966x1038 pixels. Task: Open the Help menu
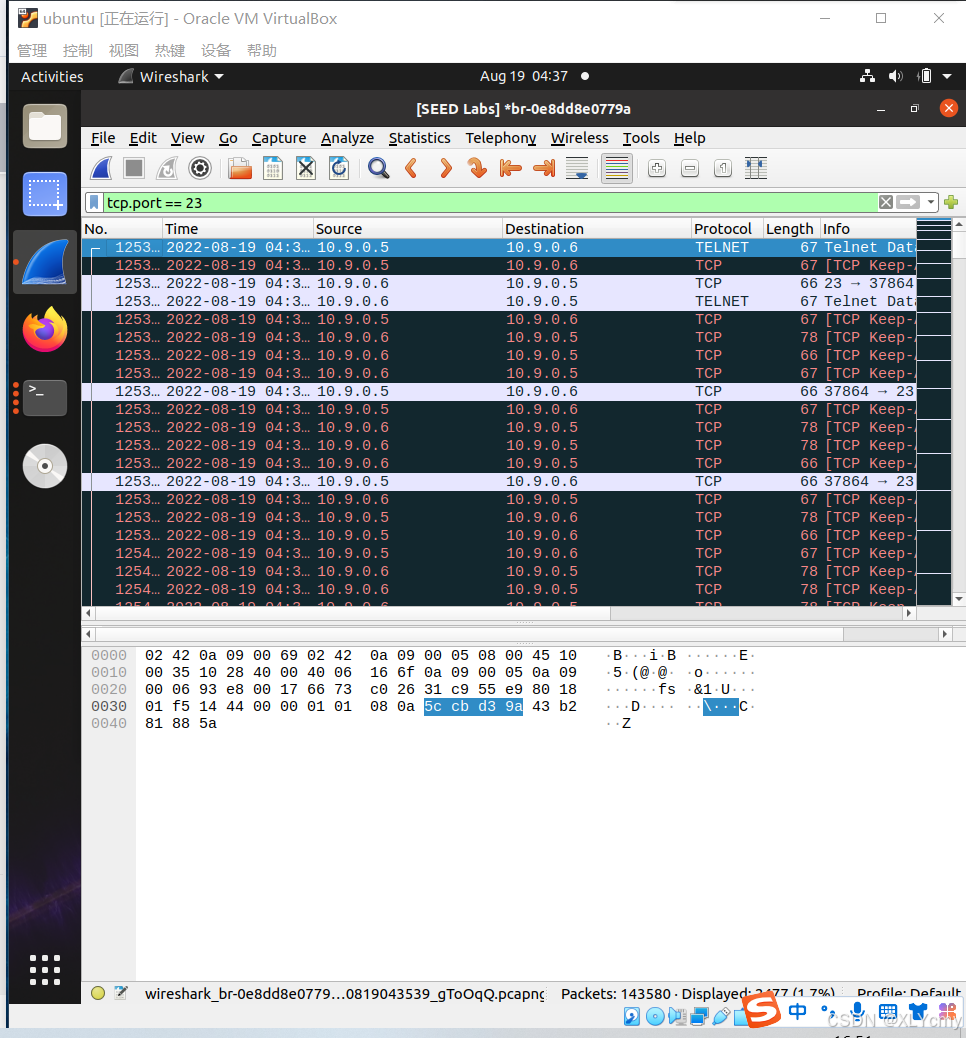(x=689, y=138)
